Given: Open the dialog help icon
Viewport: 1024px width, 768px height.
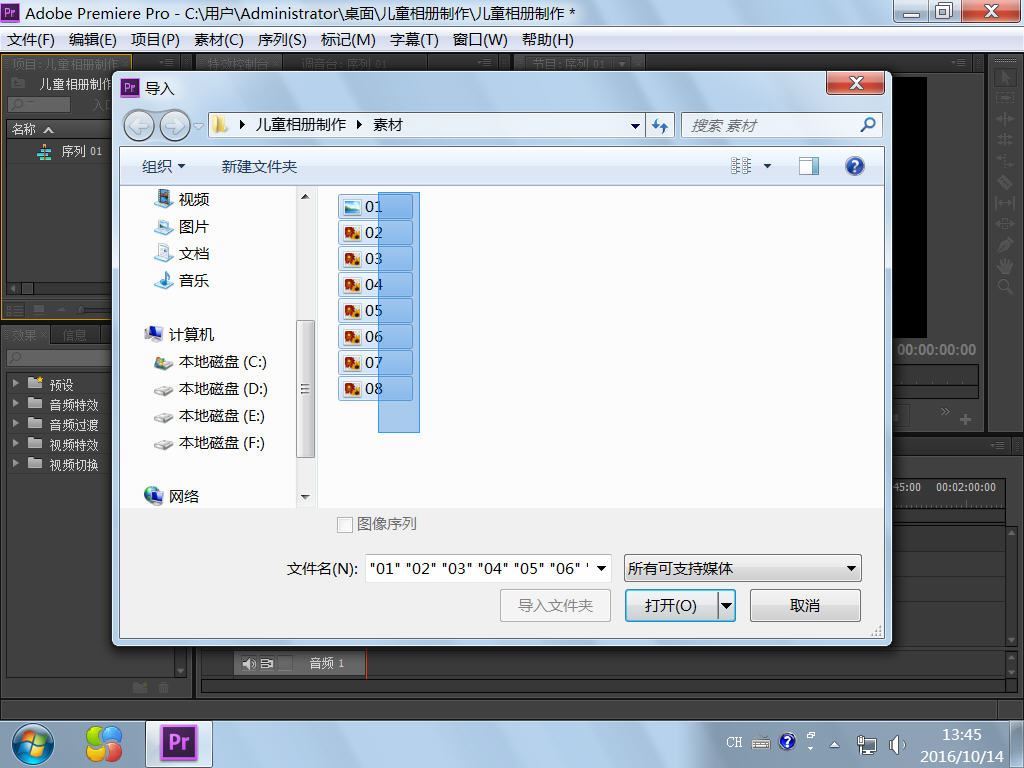Looking at the screenshot, I should [854, 167].
